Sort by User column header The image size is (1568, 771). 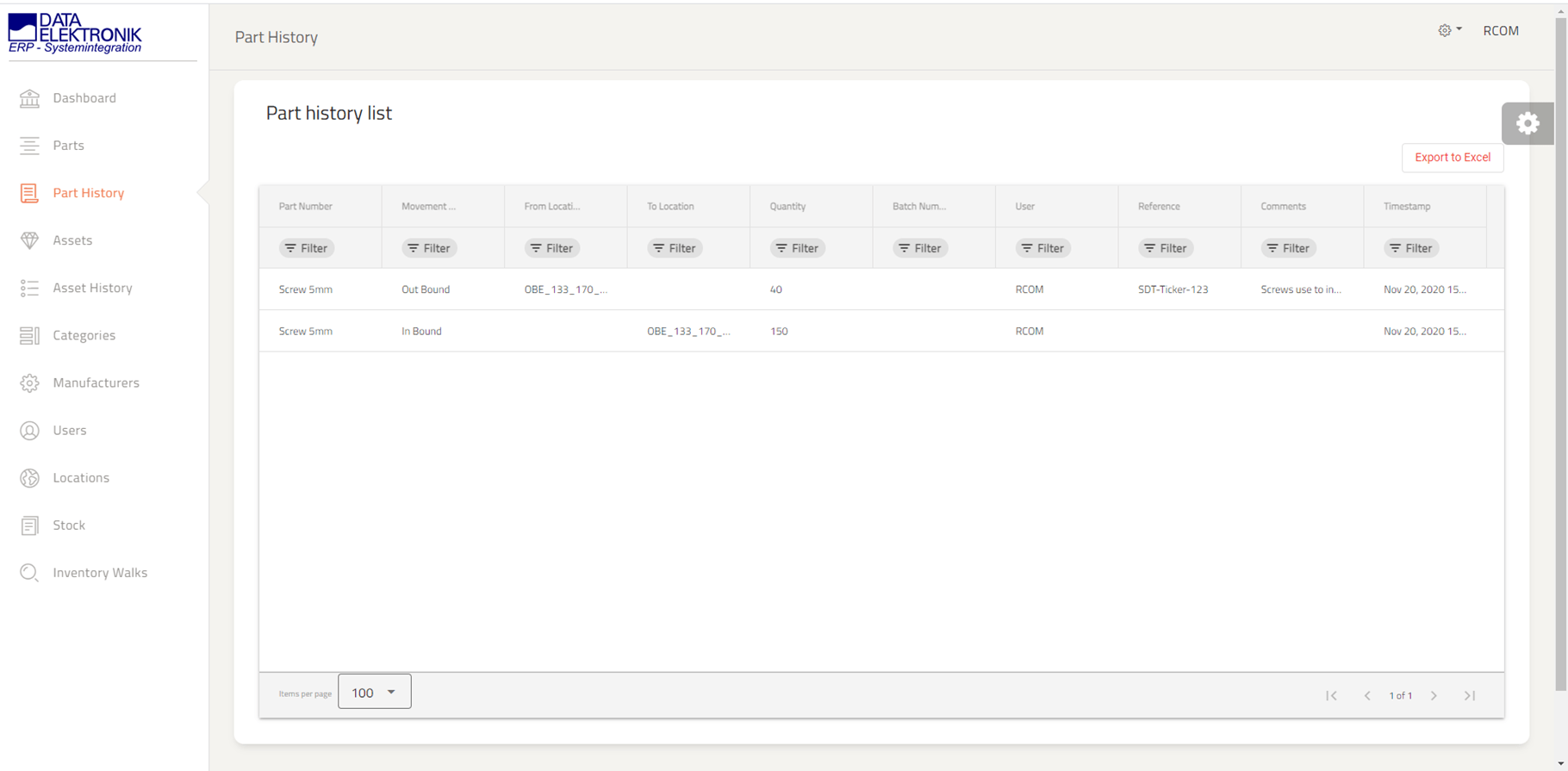tap(1025, 207)
